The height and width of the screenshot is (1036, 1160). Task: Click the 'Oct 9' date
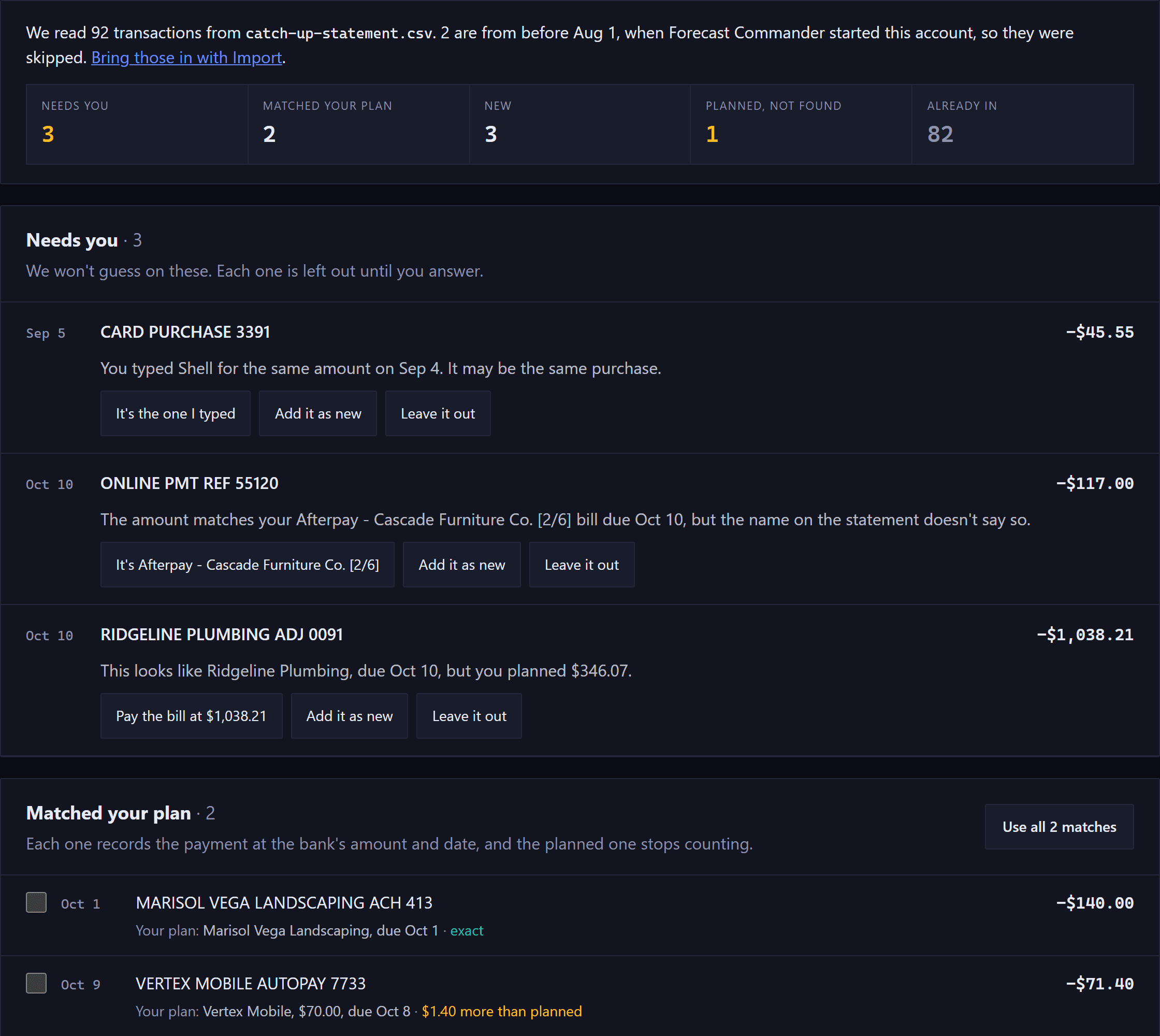pyautogui.click(x=81, y=985)
